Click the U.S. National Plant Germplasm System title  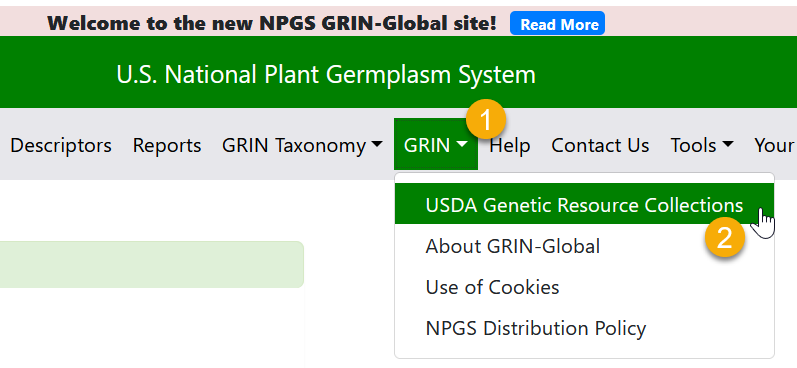pyautogui.click(x=326, y=75)
